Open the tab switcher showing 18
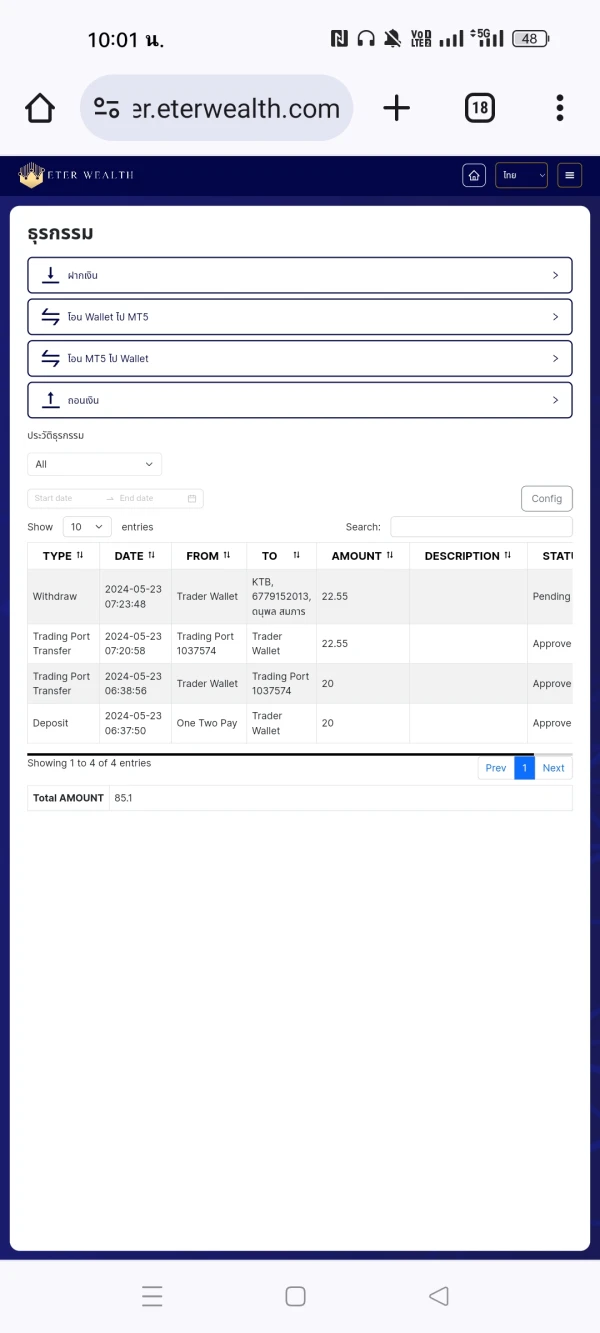Viewport: 600px width, 1333px height. click(480, 108)
